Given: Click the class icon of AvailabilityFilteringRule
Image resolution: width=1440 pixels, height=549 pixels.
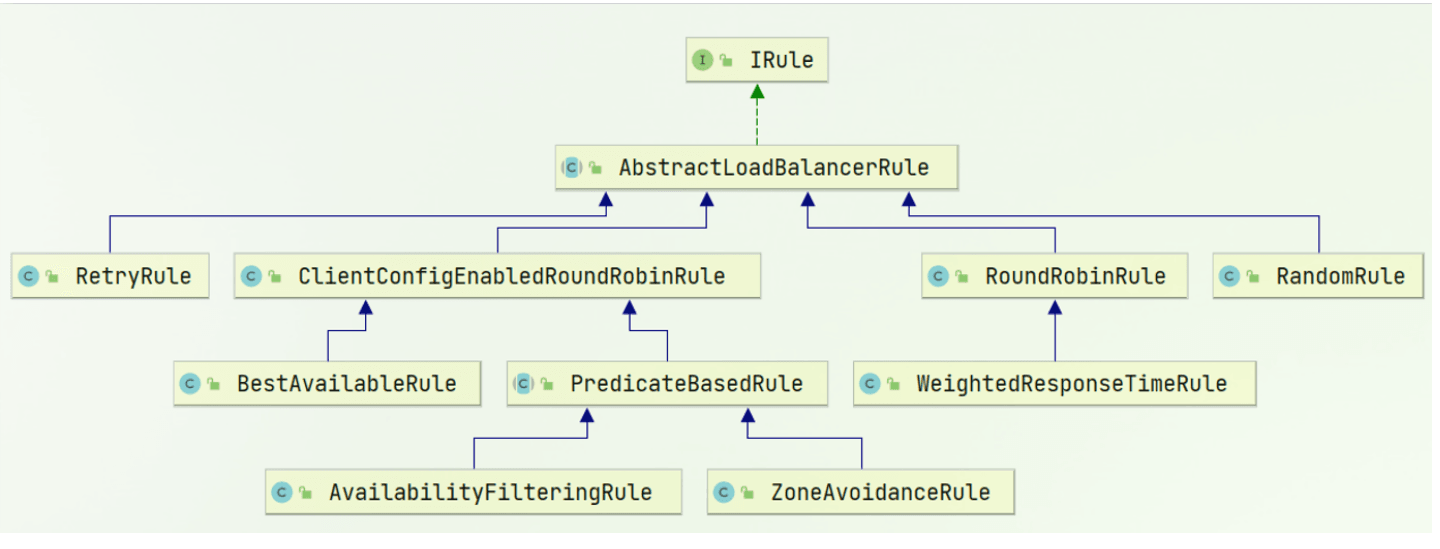Looking at the screenshot, I should click(282, 492).
